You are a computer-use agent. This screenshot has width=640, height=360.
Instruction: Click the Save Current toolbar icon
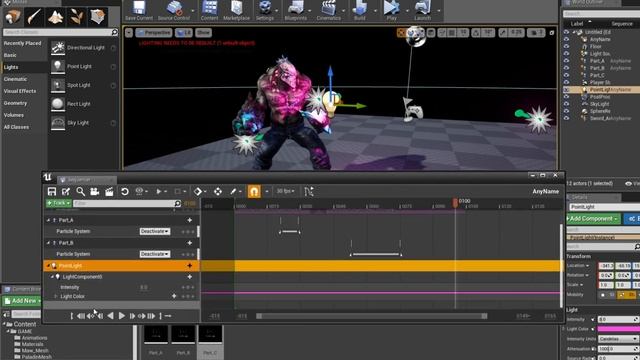[139, 10]
